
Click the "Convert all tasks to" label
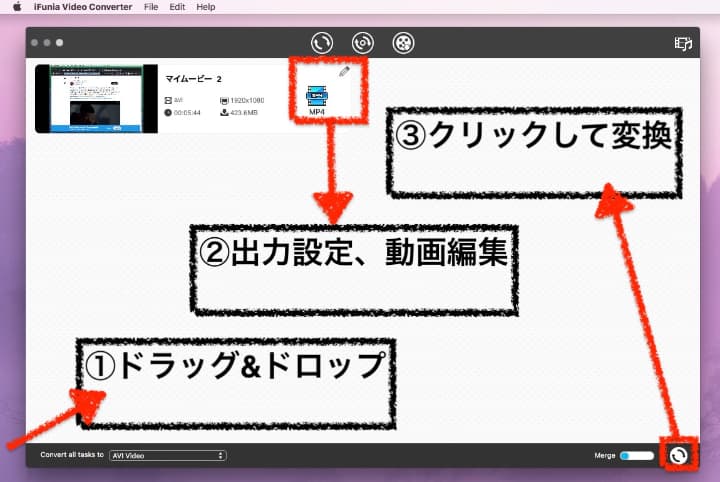tap(72, 456)
